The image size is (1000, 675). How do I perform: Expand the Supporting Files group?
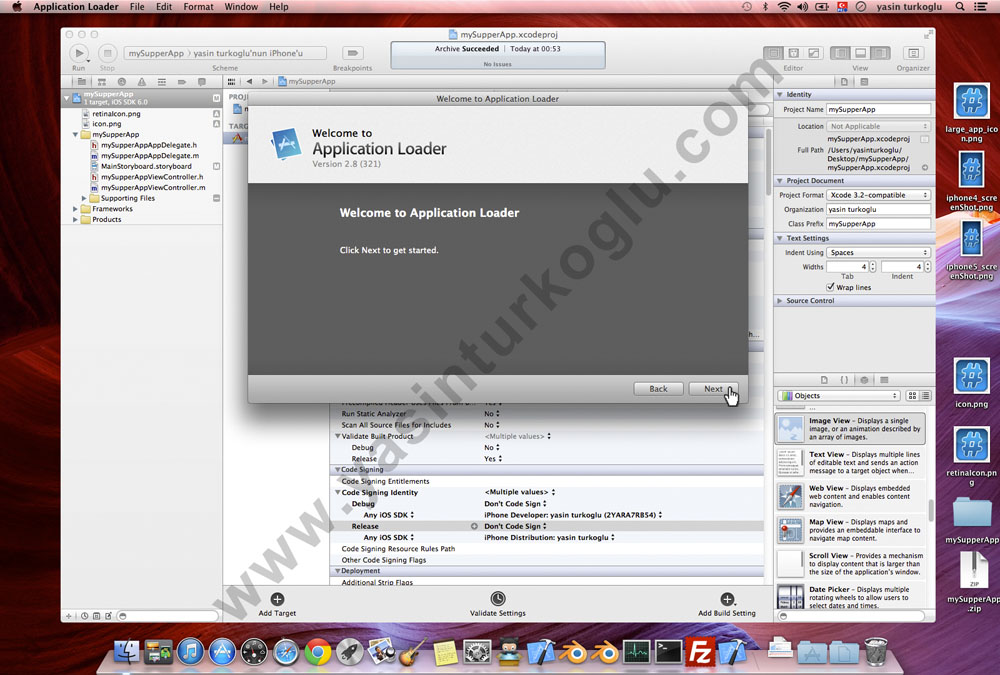pos(84,198)
